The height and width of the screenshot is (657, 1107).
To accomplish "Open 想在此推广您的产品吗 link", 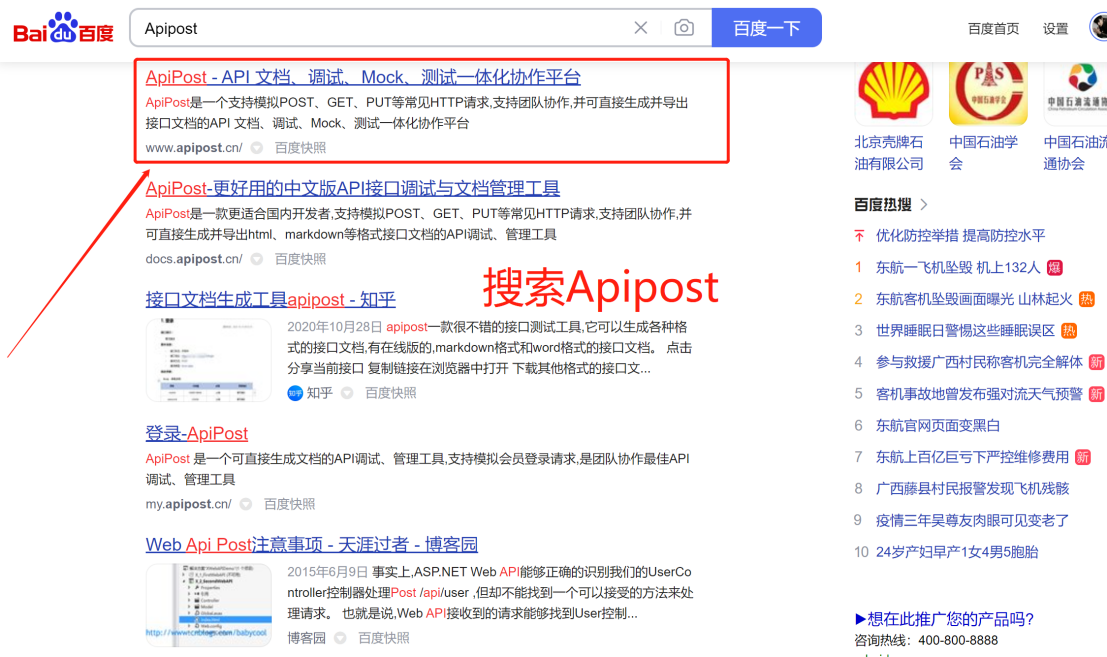I will (x=944, y=619).
